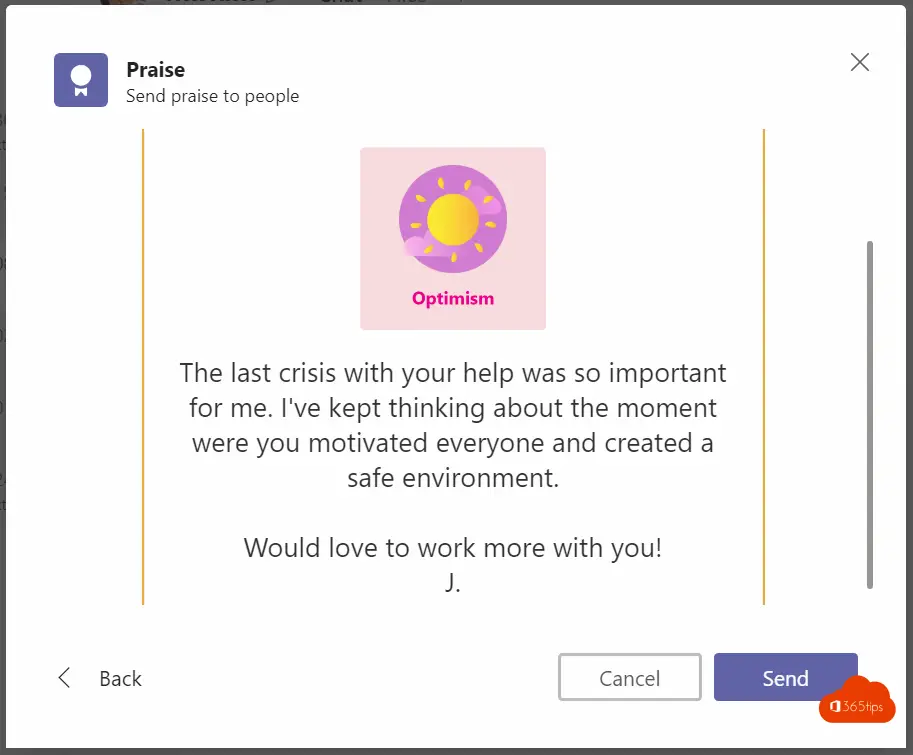Click the 'Would love to work more' line

click(x=453, y=548)
